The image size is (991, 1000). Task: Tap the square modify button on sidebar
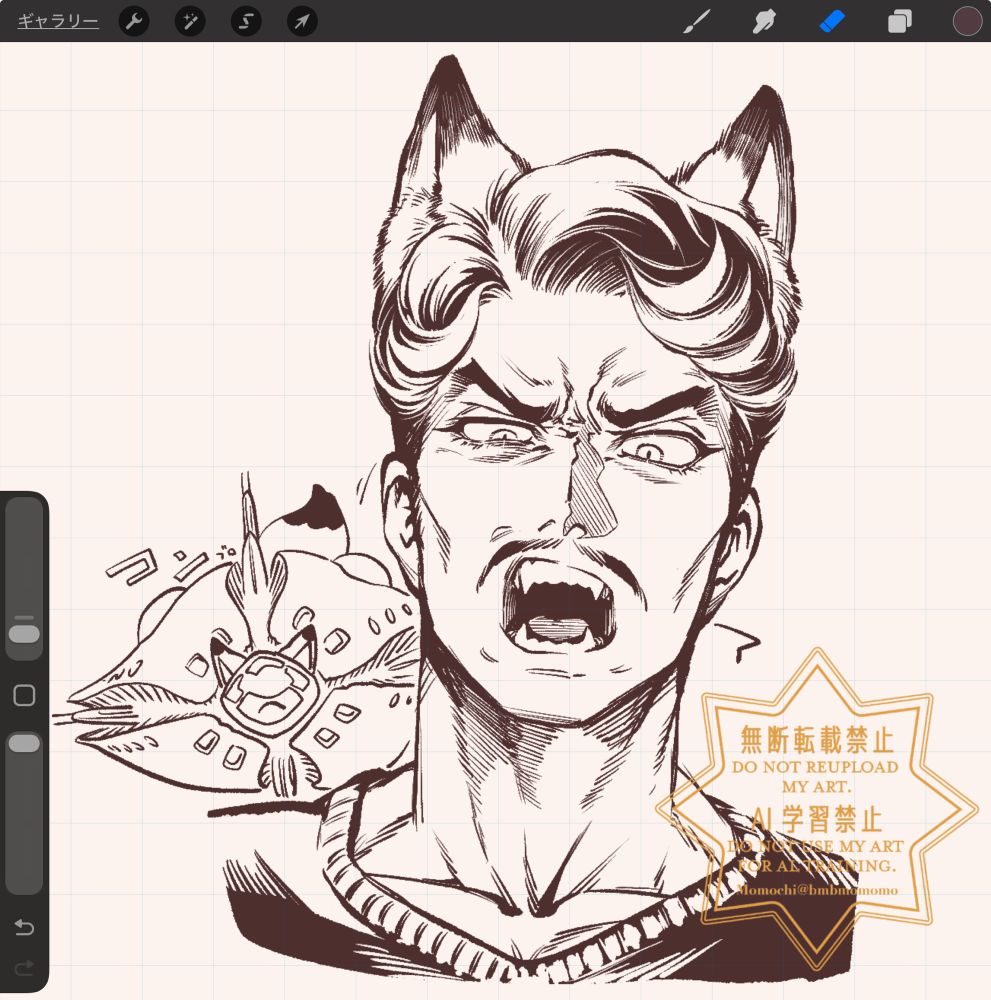pos(24,695)
